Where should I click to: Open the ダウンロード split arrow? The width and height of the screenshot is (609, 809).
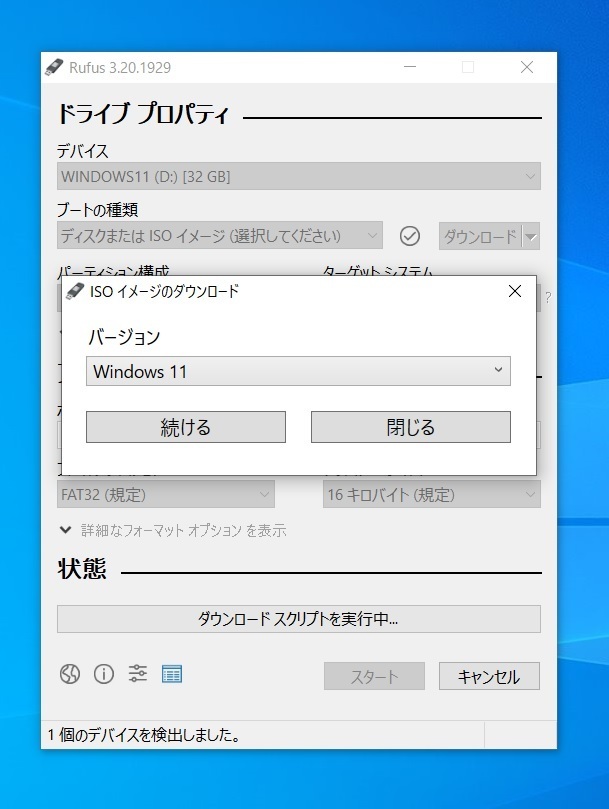point(531,236)
